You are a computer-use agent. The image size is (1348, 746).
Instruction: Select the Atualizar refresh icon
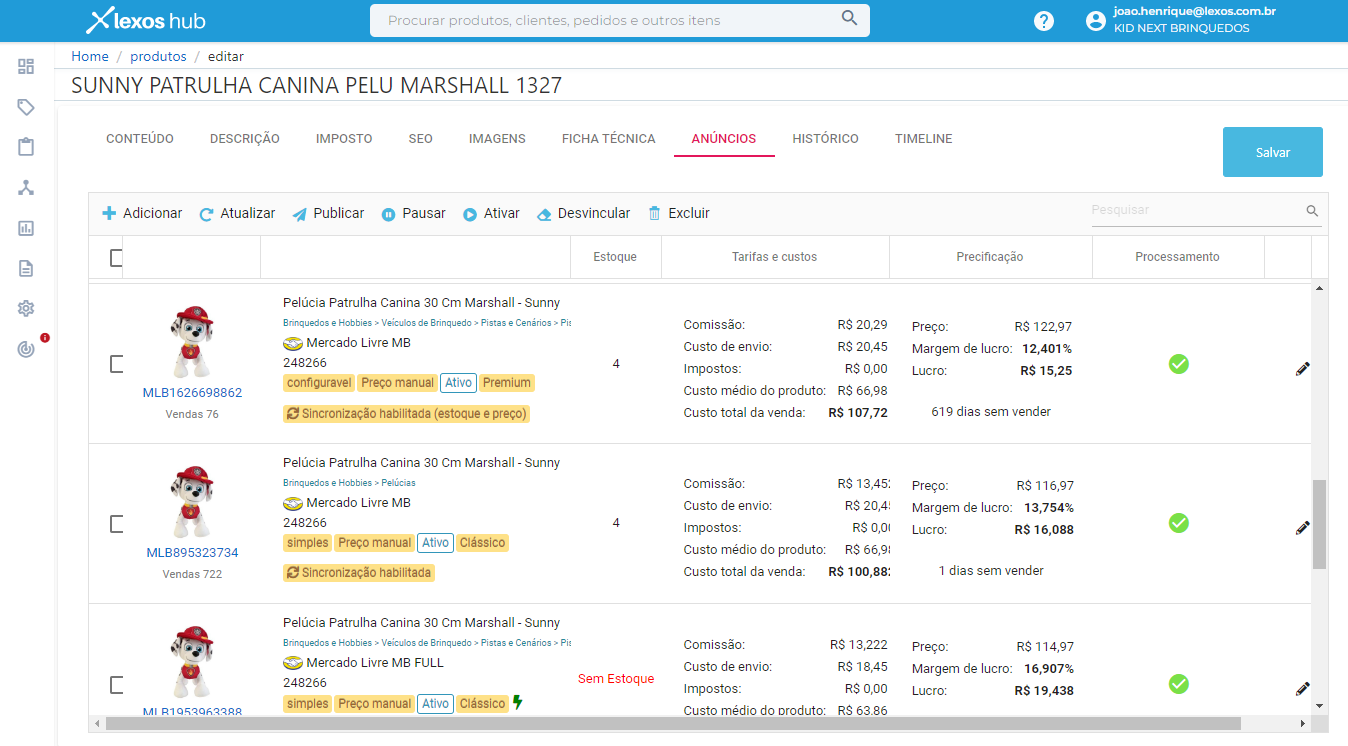(x=206, y=213)
